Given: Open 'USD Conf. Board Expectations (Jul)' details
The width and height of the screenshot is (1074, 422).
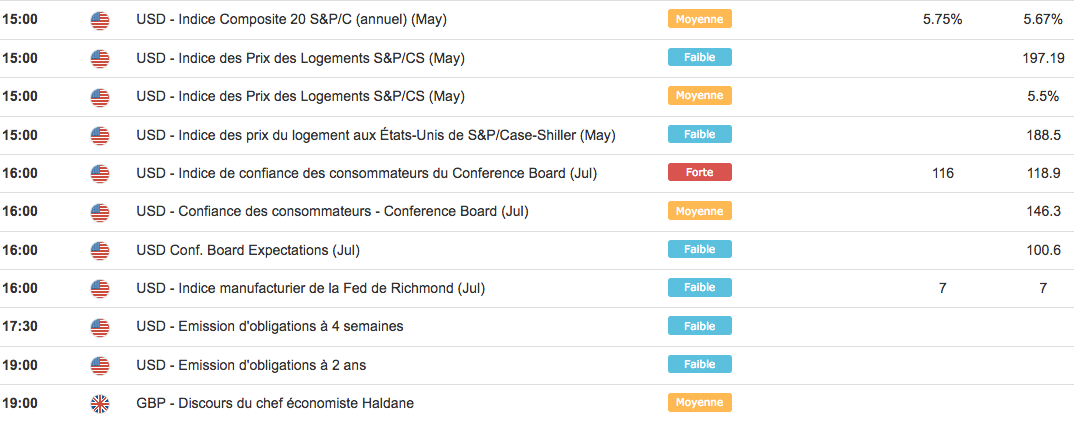Looking at the screenshot, I should [x=247, y=250].
